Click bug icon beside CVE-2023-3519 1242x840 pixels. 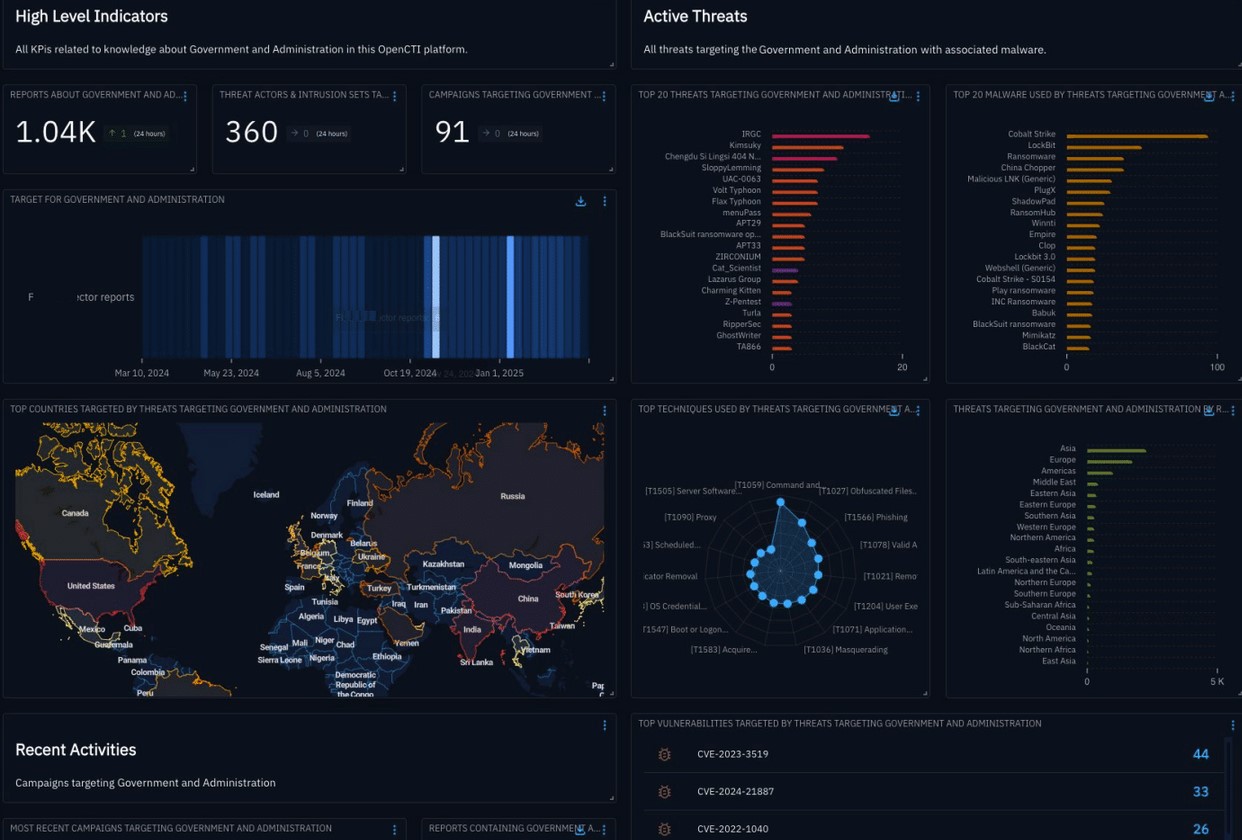click(664, 754)
